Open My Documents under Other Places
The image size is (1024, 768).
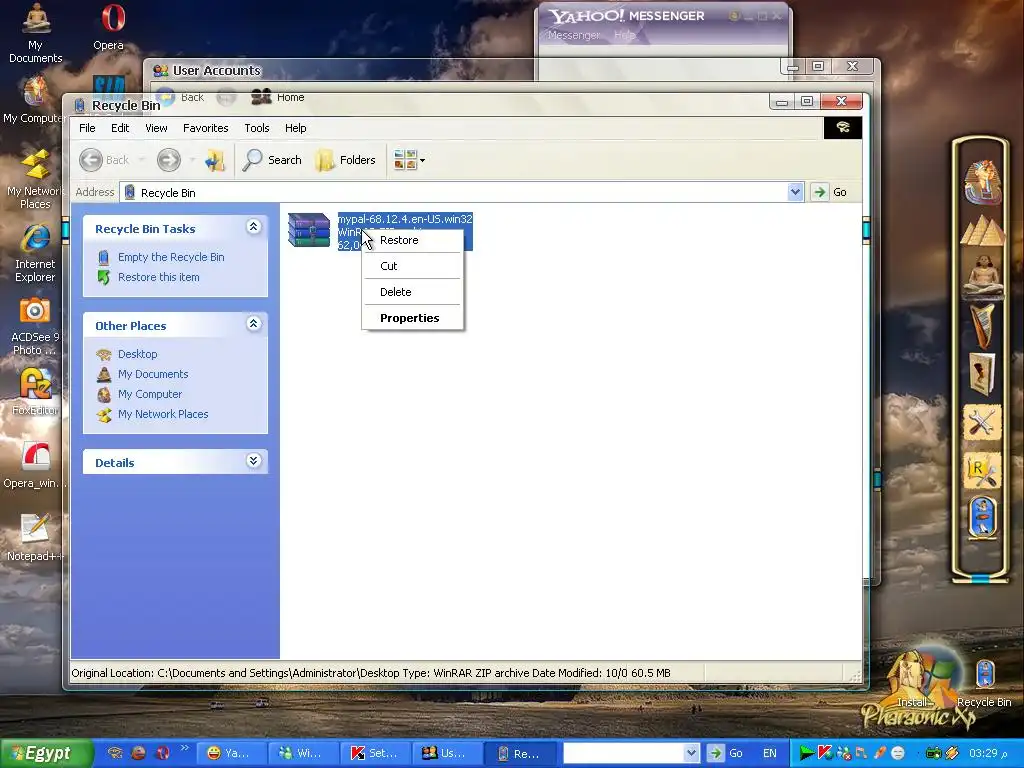click(x=153, y=374)
